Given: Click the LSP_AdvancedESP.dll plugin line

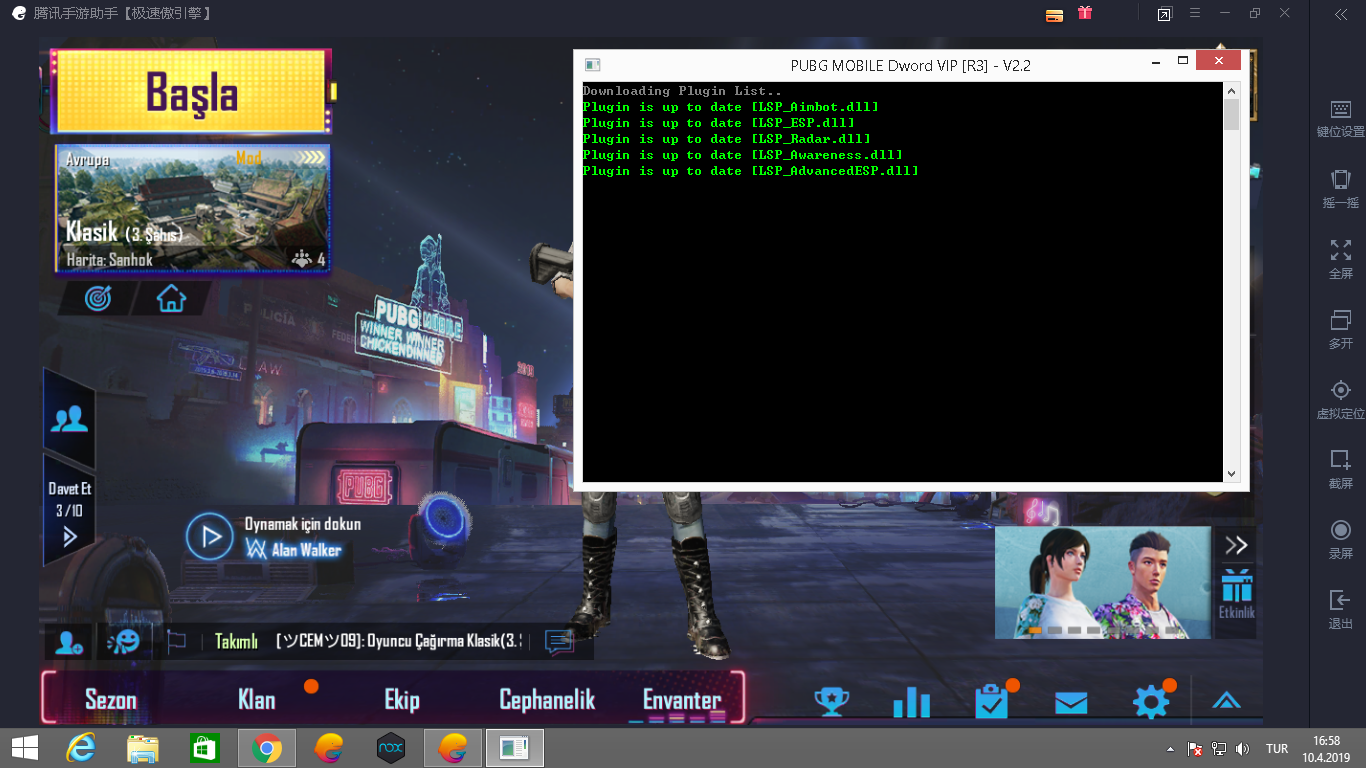Looking at the screenshot, I should [x=751, y=171].
